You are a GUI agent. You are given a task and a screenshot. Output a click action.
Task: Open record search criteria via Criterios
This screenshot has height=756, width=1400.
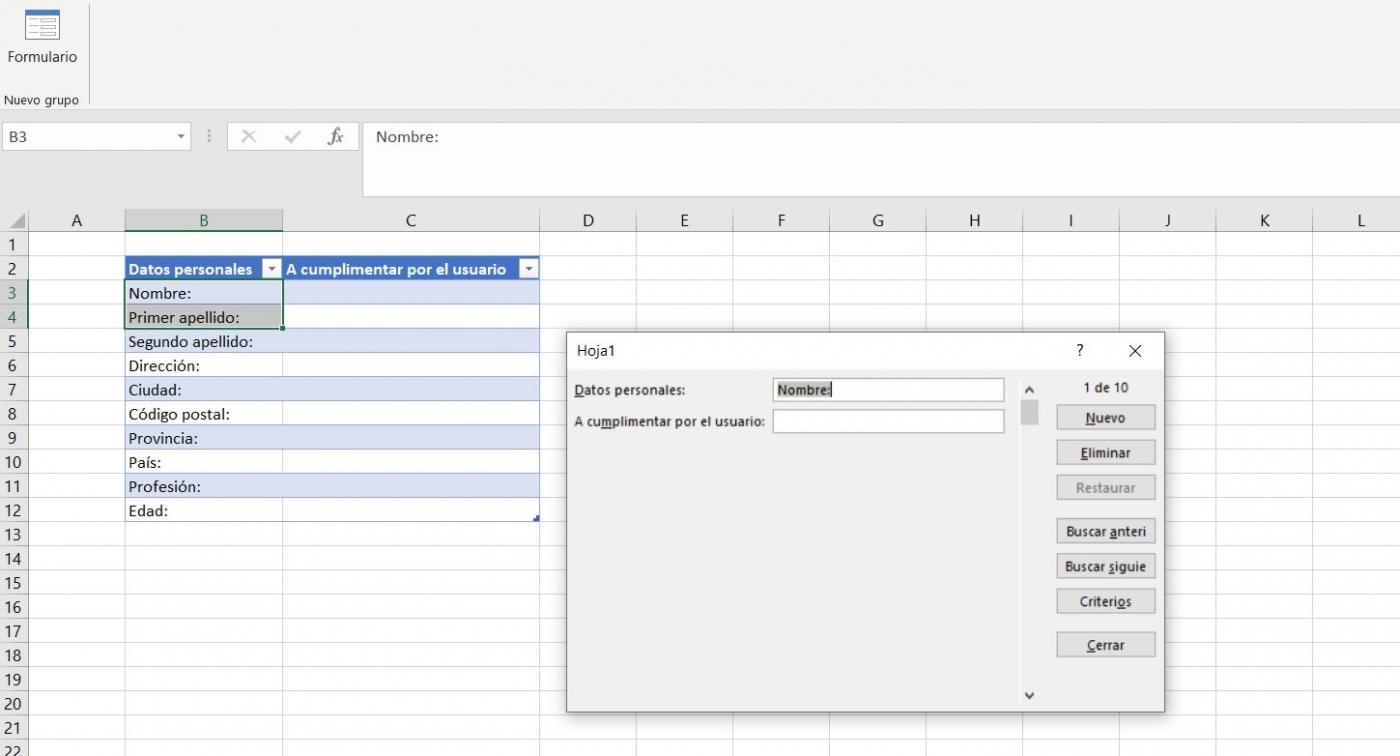click(x=1105, y=600)
